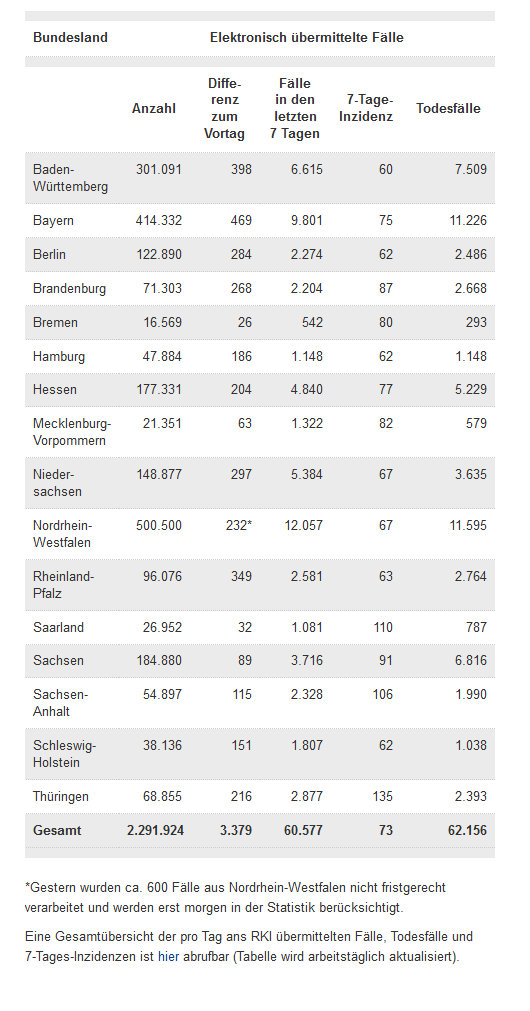Select the Hamburg row label
Viewport: 530px width, 1011px height.
click(59, 356)
